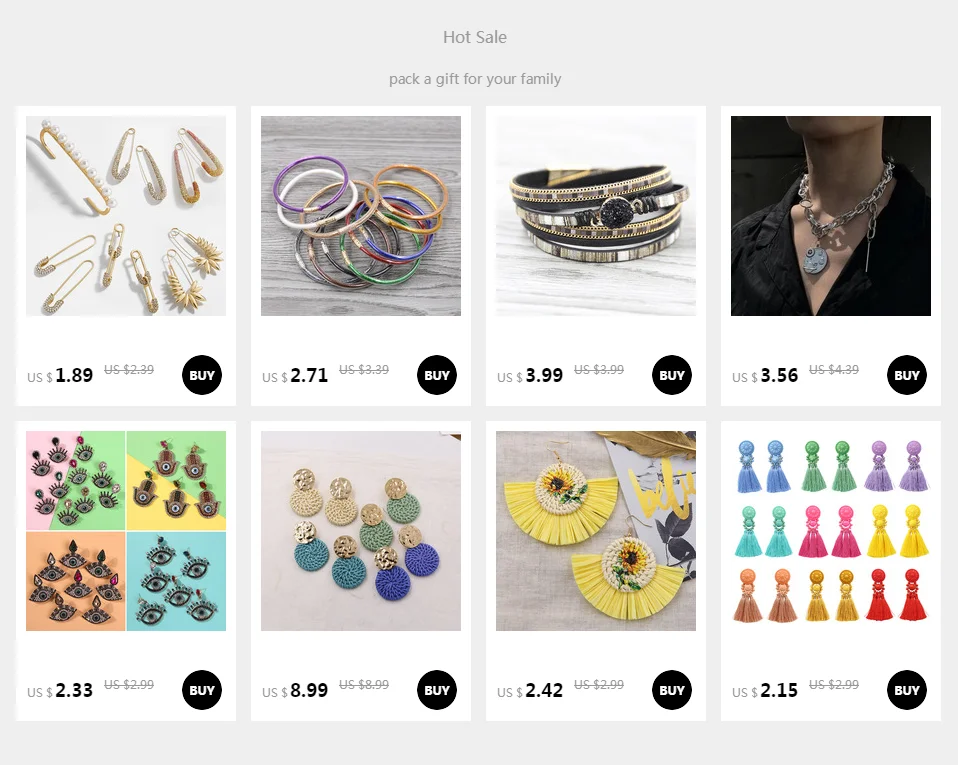This screenshot has width=958, height=765.
Task: Open the evil eye earrings collage image
Action: pos(126,531)
